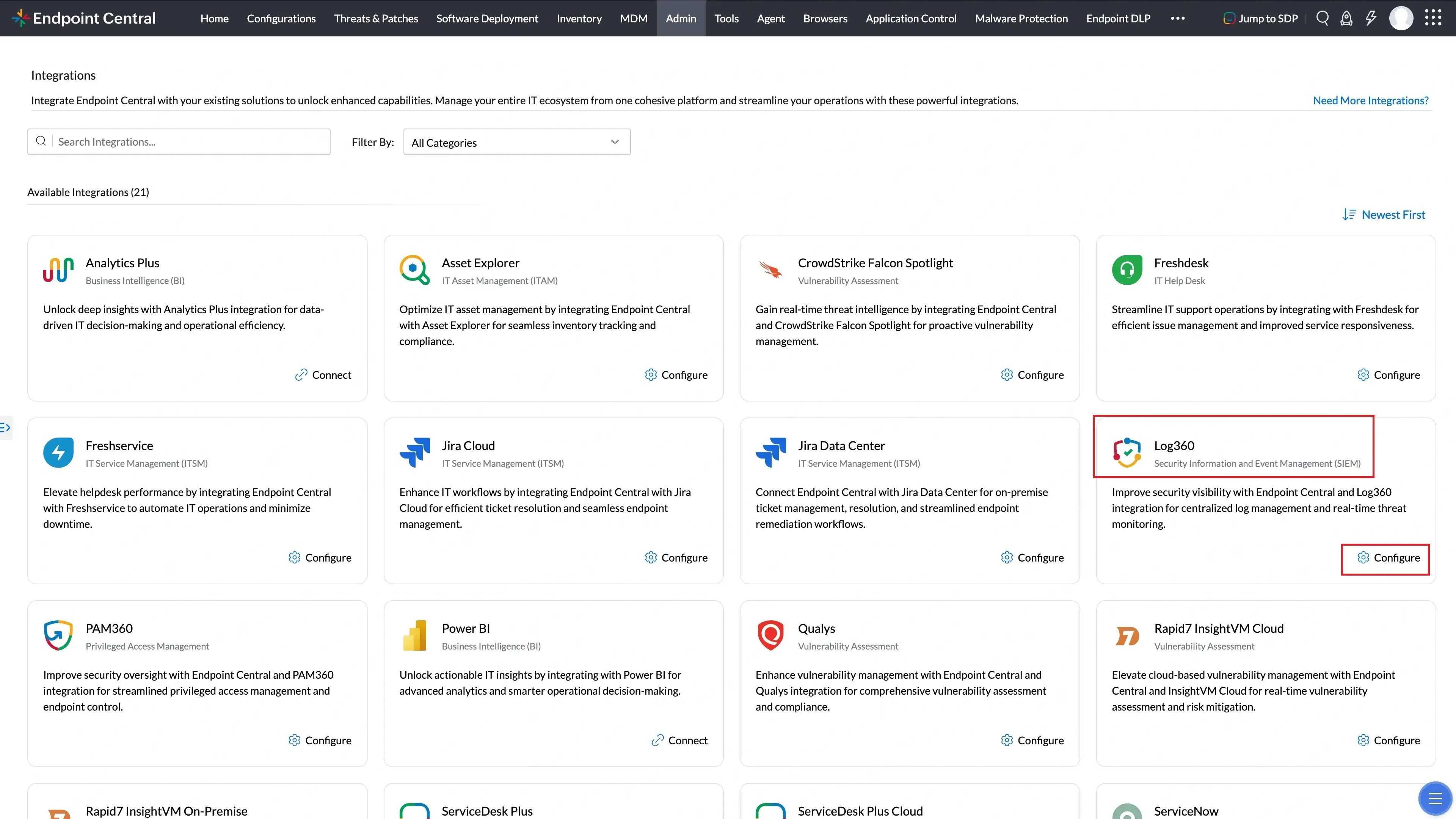Click the Available Integrations (21) heading
Screen dimensions: 1456x819
point(88,192)
